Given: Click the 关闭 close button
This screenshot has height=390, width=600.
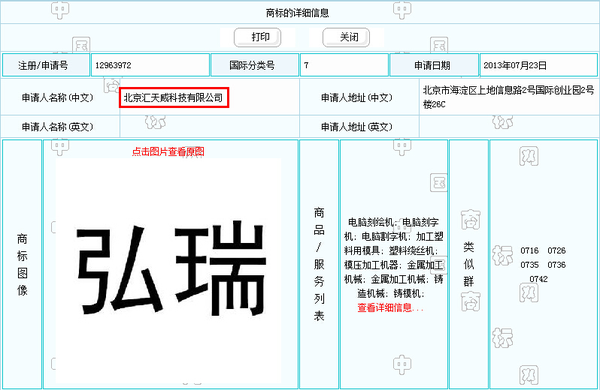Looking at the screenshot, I should tap(346, 38).
